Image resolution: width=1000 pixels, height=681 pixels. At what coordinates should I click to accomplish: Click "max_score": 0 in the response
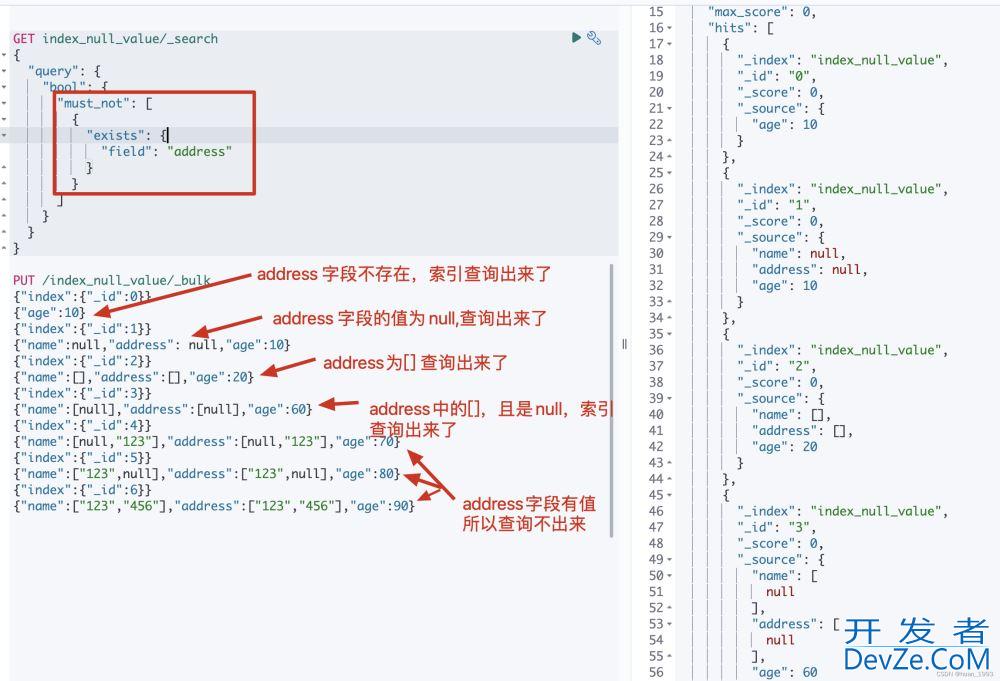point(761,11)
